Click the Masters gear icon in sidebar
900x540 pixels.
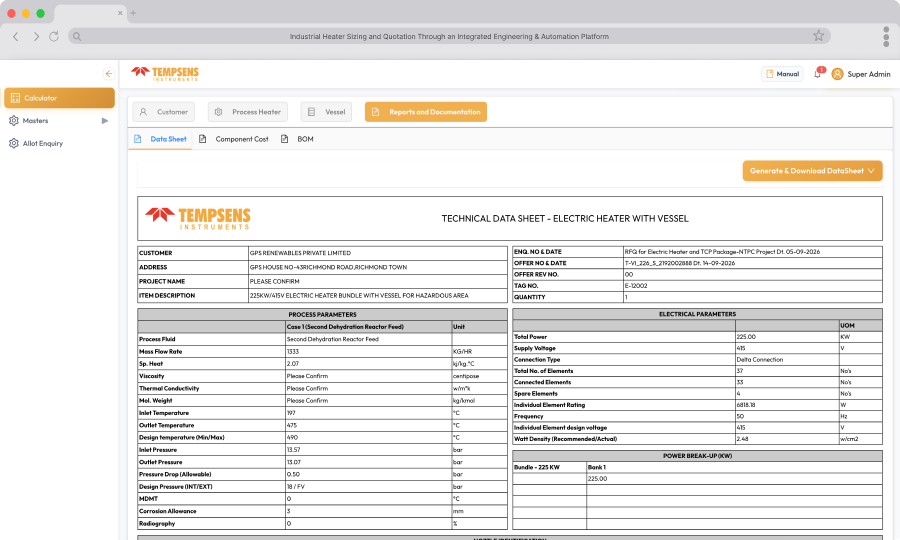coord(14,121)
